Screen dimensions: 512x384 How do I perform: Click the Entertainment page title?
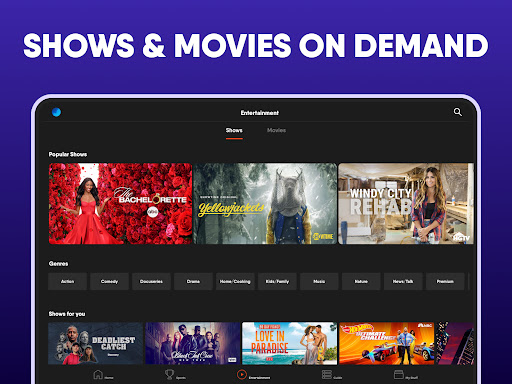[x=260, y=113]
